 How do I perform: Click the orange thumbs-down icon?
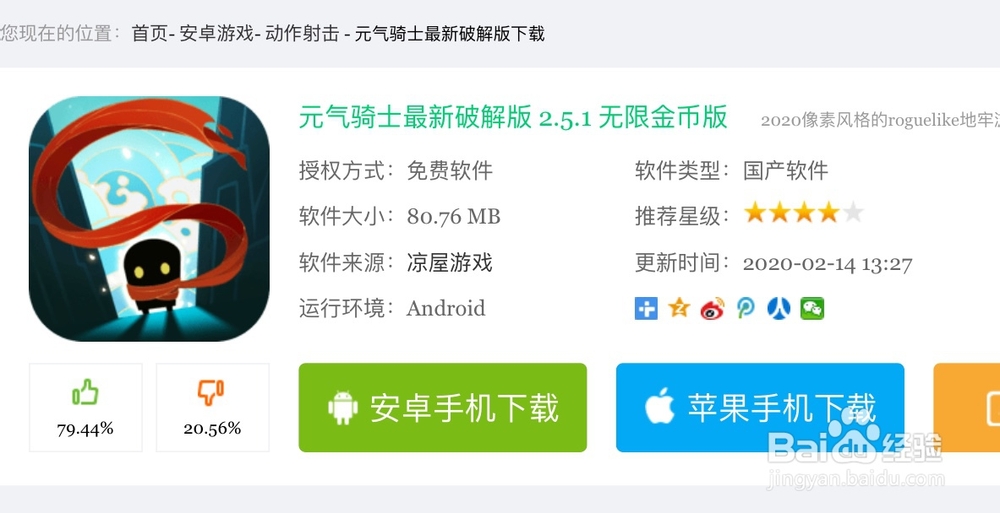(x=211, y=392)
